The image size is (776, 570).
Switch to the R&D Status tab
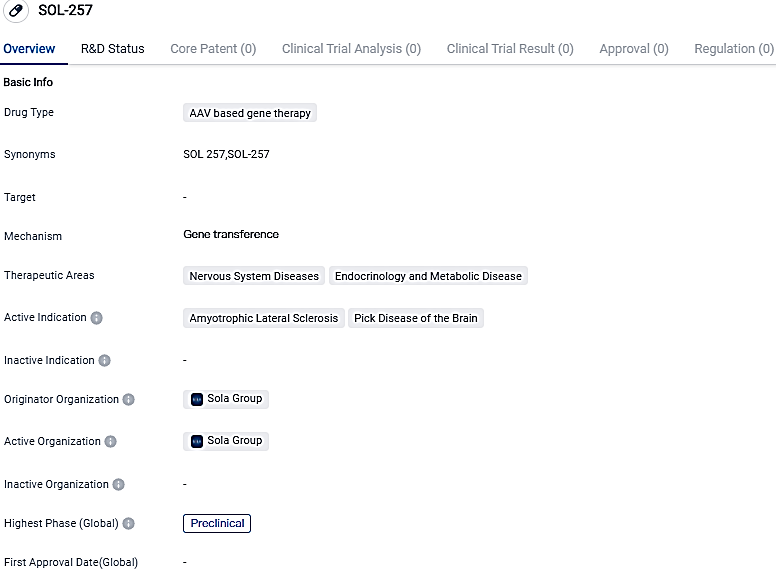point(112,48)
